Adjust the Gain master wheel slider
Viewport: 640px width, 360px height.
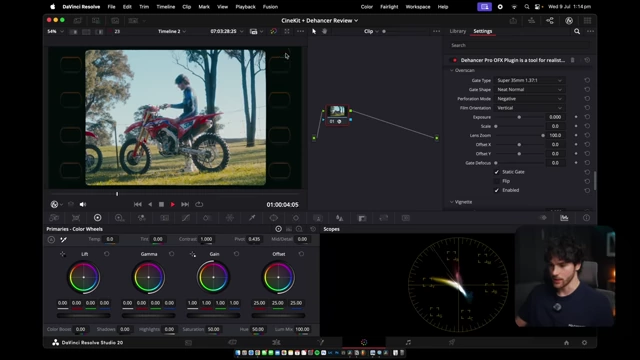213,316
